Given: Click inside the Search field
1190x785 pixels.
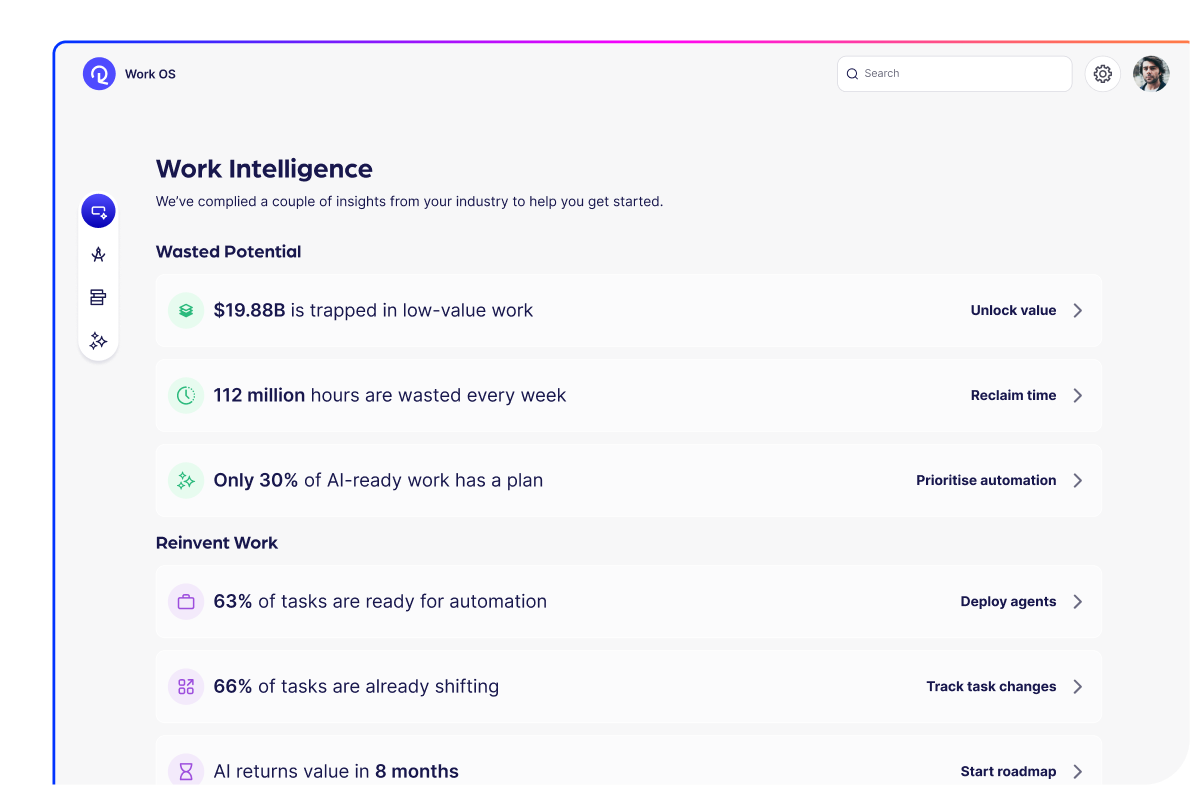Looking at the screenshot, I should click(x=953, y=73).
